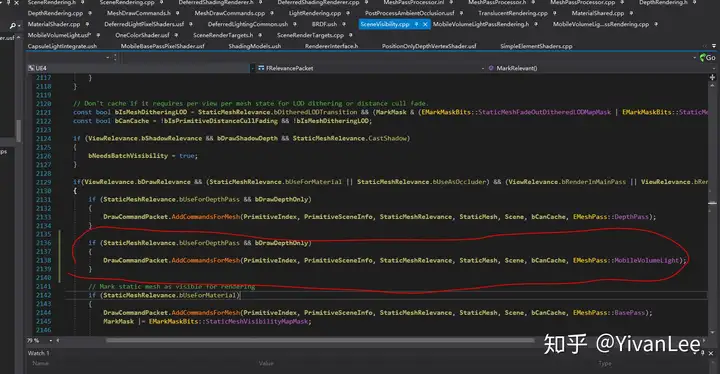The width and height of the screenshot is (720, 374).
Task: Click the Name column header in Watch
Action: [x=40, y=363]
